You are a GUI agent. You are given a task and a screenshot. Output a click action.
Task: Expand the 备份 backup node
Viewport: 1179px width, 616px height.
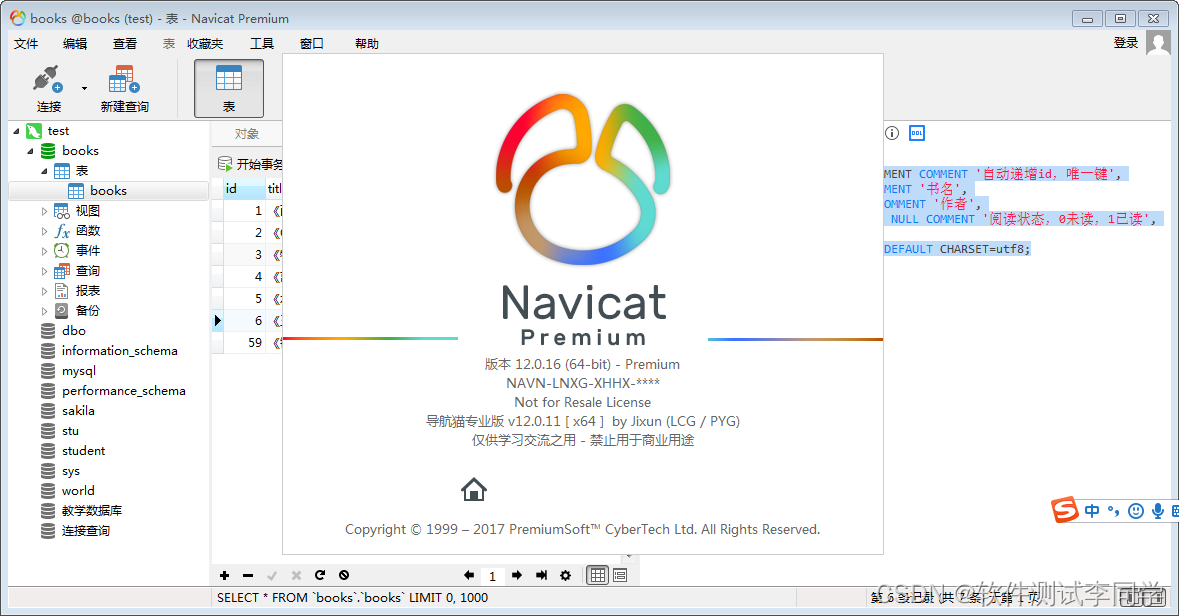[x=44, y=311]
